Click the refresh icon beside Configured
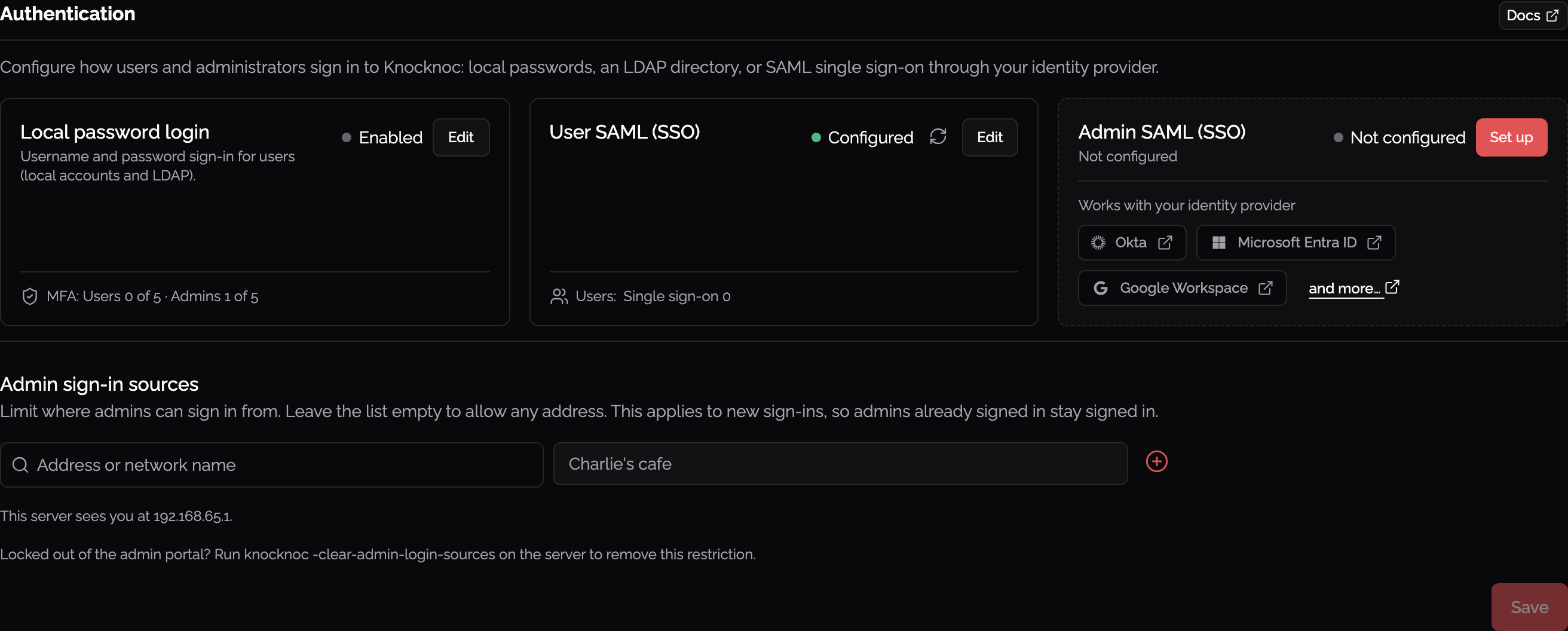1568x631 pixels. (938, 137)
